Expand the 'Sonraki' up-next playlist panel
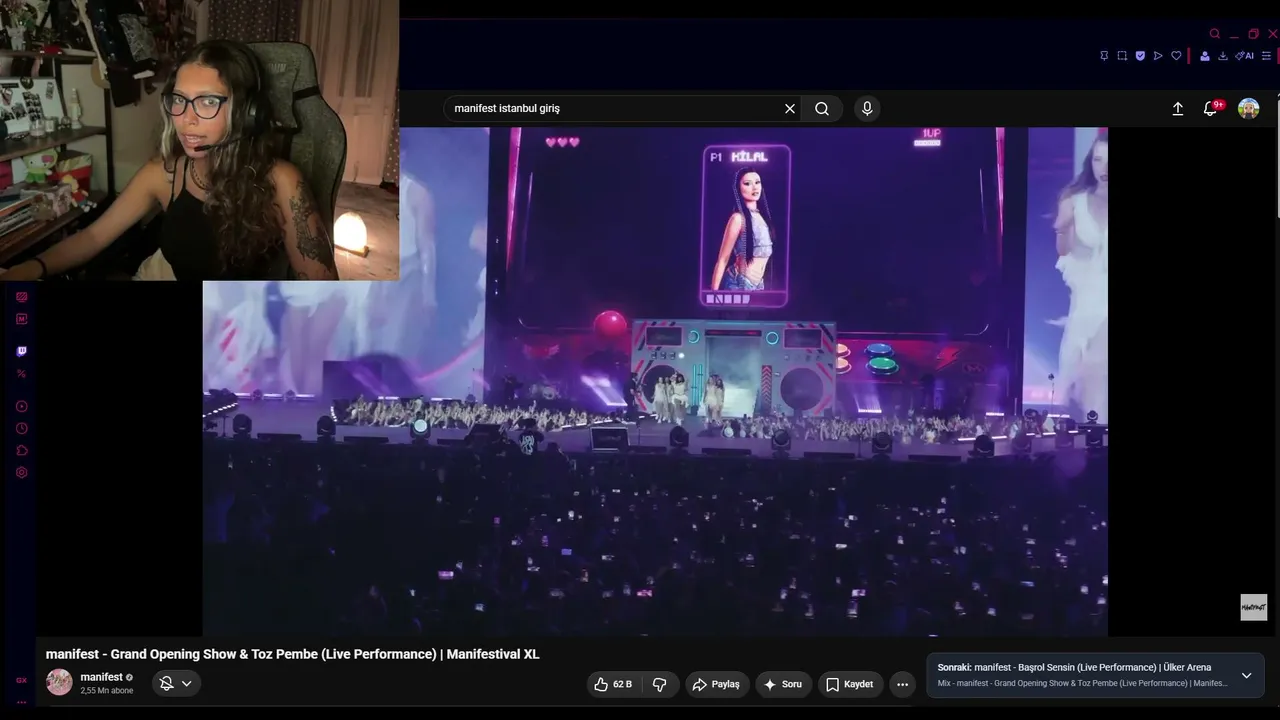This screenshot has width=1280, height=720. (1246, 675)
